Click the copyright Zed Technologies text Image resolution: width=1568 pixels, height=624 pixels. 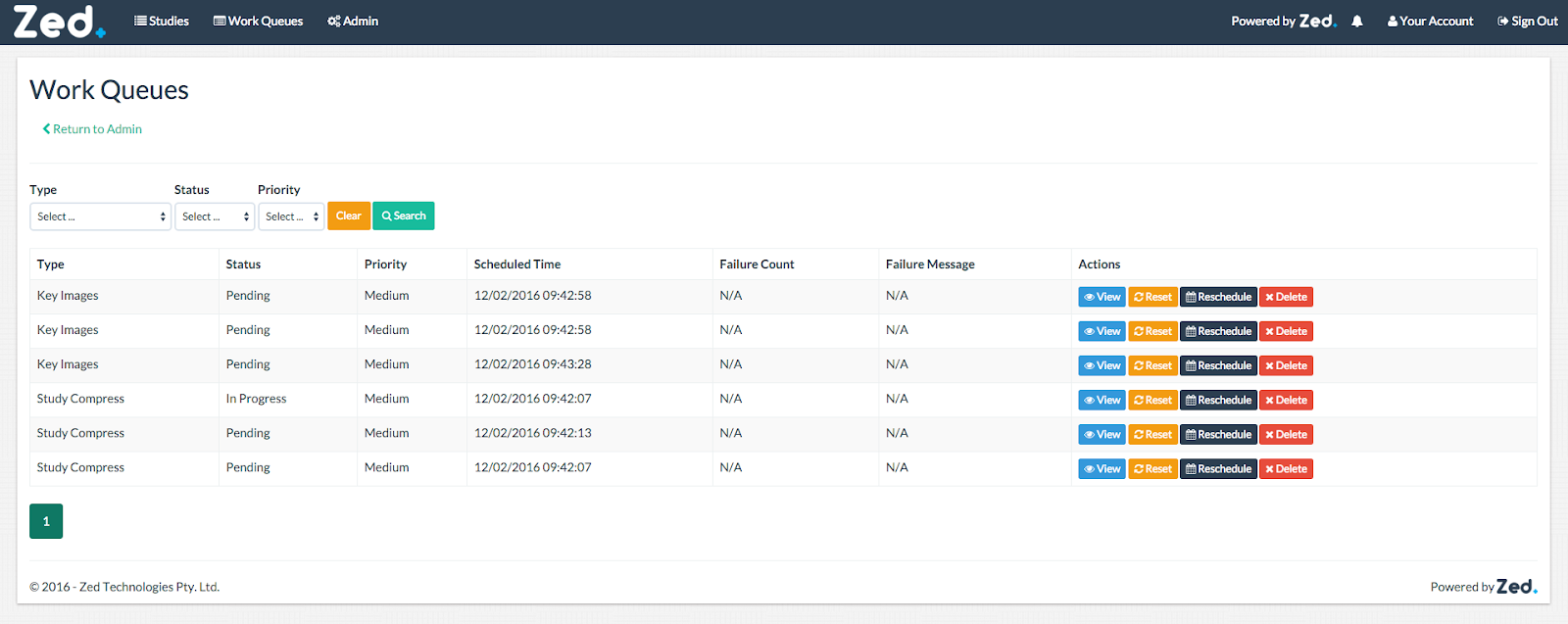coord(124,587)
